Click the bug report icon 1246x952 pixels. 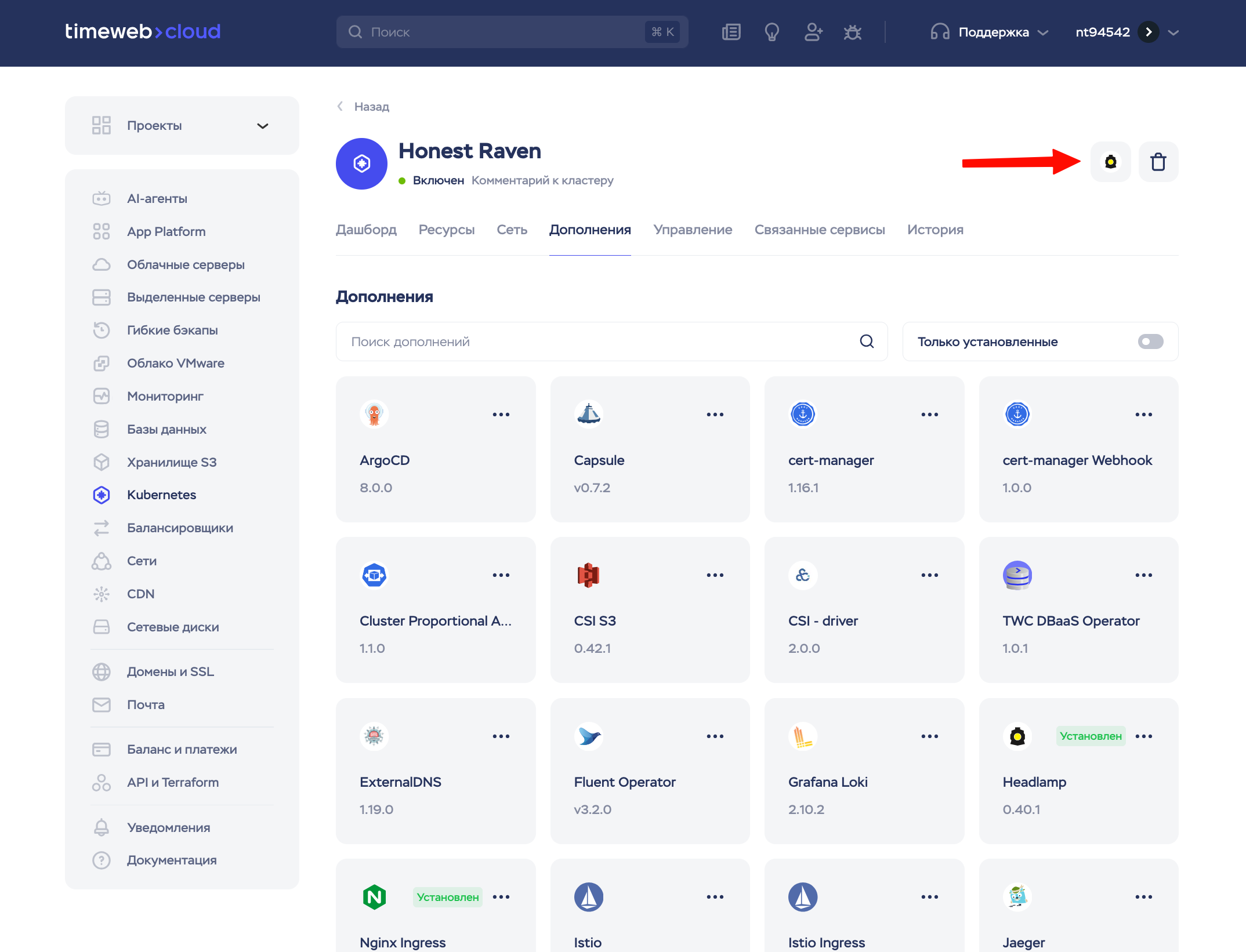tap(852, 32)
